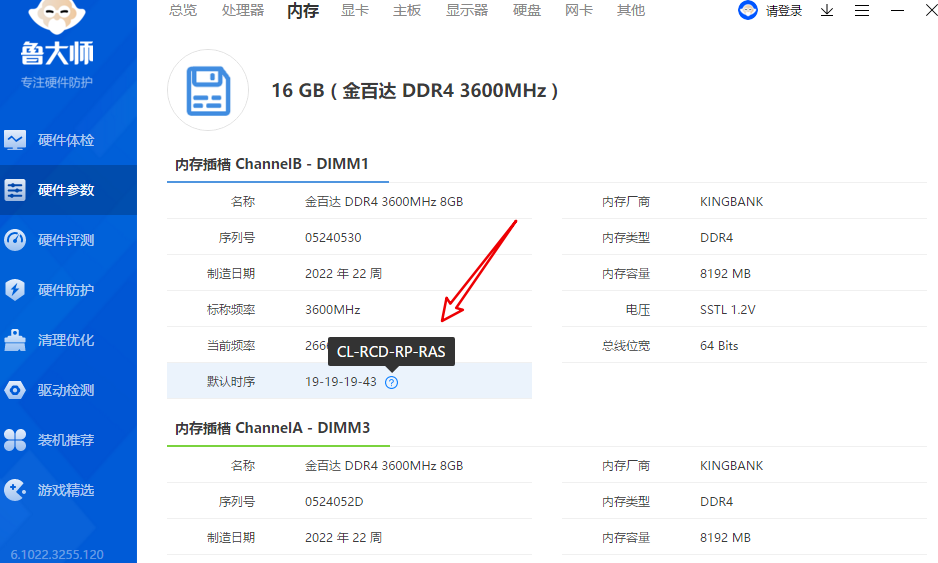
Task: Click the version number 6.1022.3255.120
Action: [x=57, y=555]
